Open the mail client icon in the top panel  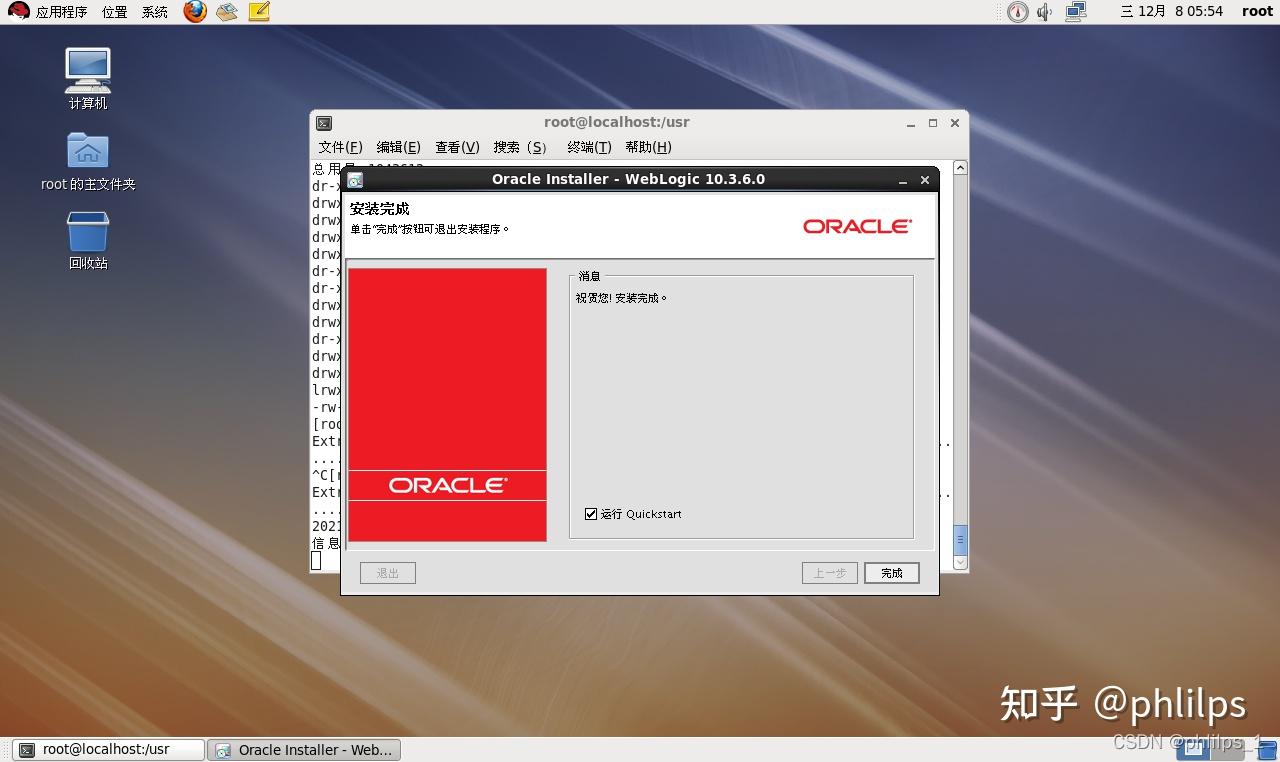pyautogui.click(x=227, y=12)
